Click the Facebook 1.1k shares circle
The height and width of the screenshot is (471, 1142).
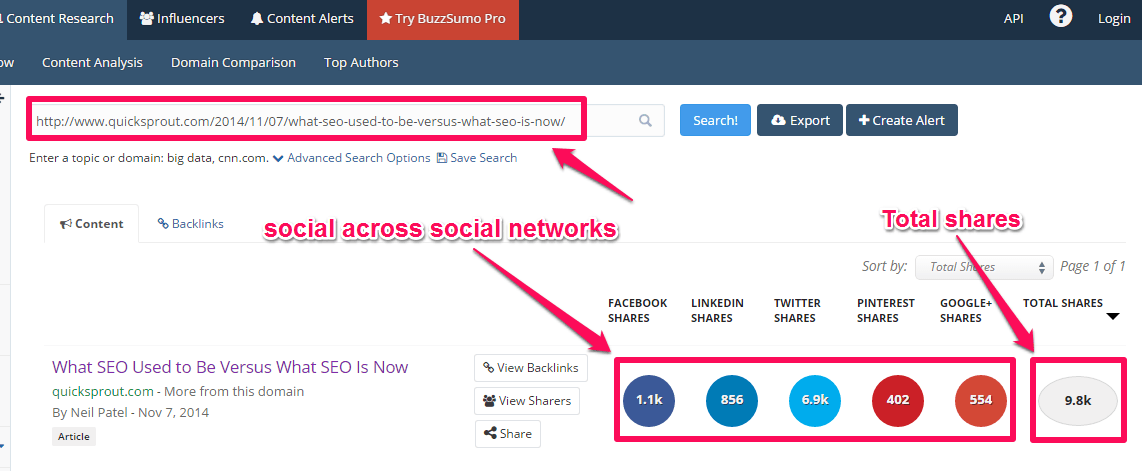click(649, 400)
